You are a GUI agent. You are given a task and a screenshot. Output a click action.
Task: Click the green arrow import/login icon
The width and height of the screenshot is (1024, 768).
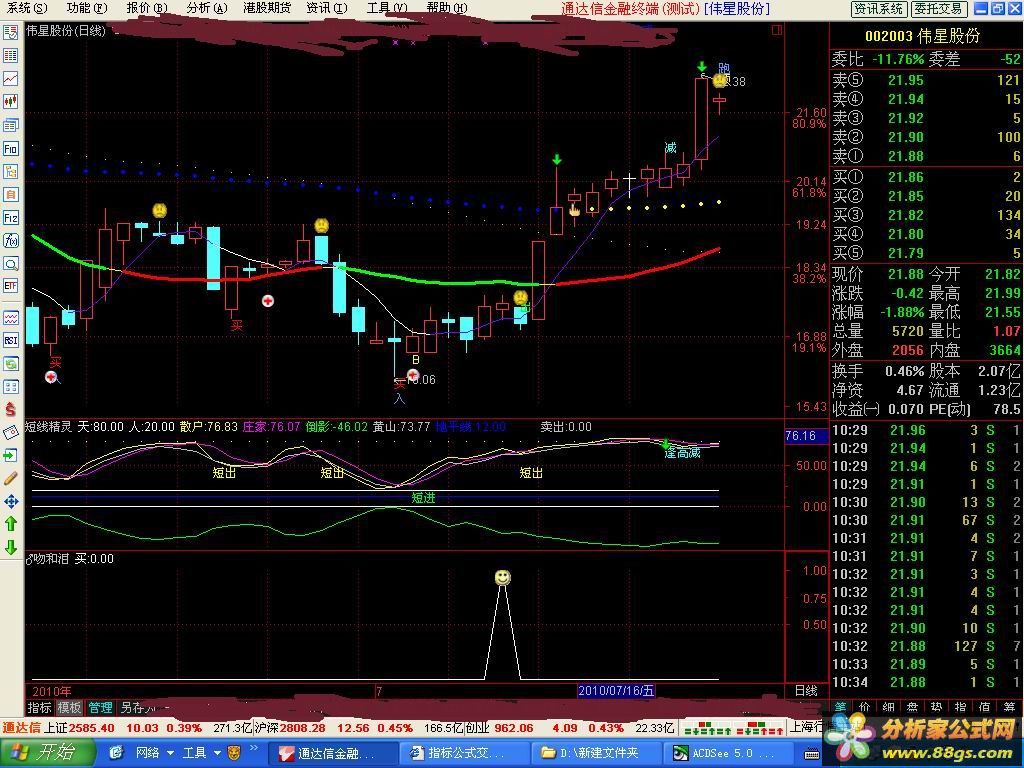coord(10,455)
